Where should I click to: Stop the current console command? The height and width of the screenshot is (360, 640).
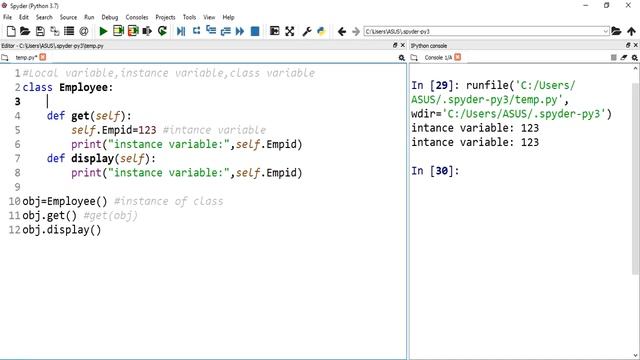pyautogui.click(x=613, y=58)
